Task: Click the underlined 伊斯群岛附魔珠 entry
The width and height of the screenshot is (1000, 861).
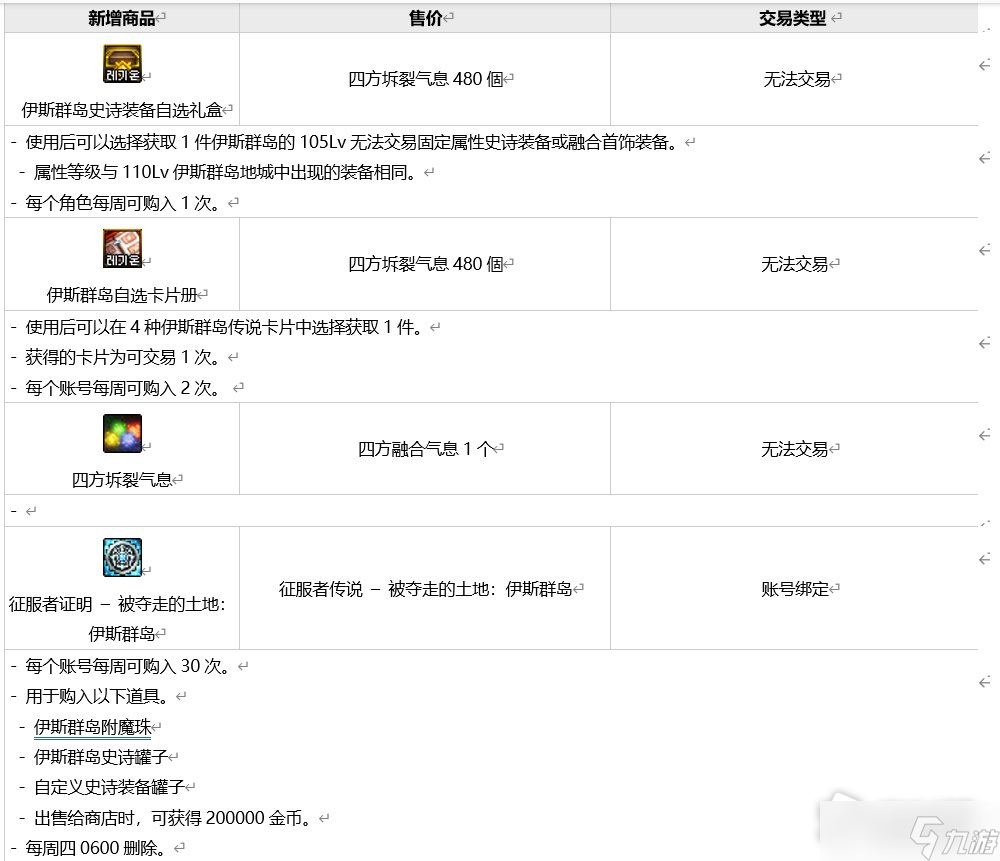Action: coord(92,726)
